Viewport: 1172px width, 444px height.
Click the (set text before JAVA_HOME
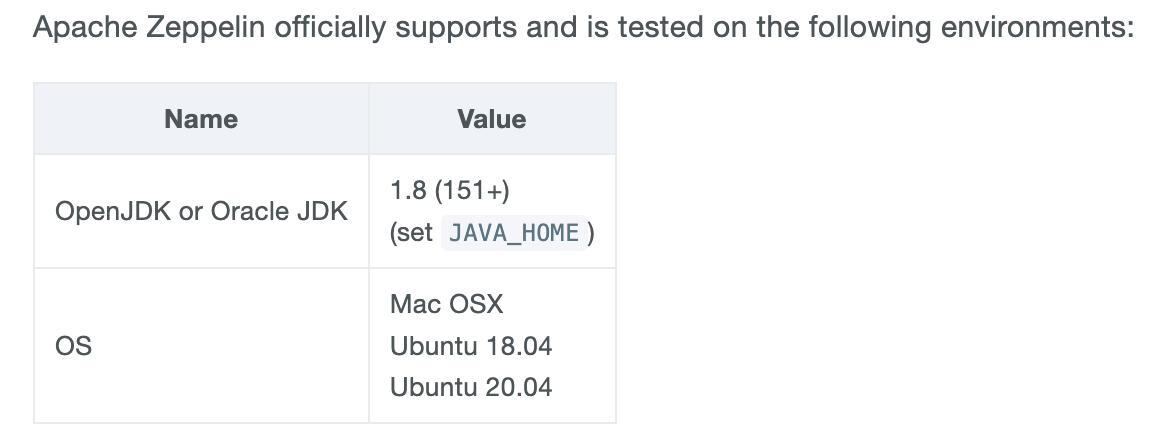tap(411, 232)
